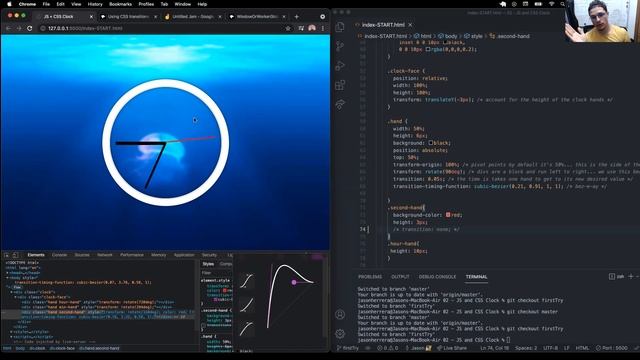
Task: Open DevTools Performance tab
Action: pos(132,255)
